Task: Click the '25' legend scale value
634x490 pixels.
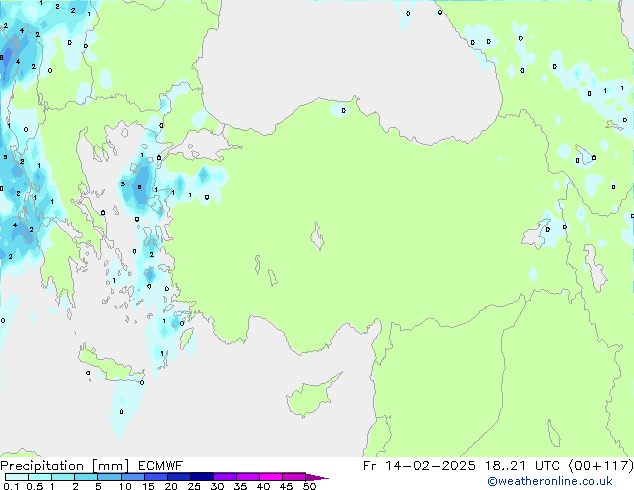Action: point(194,486)
